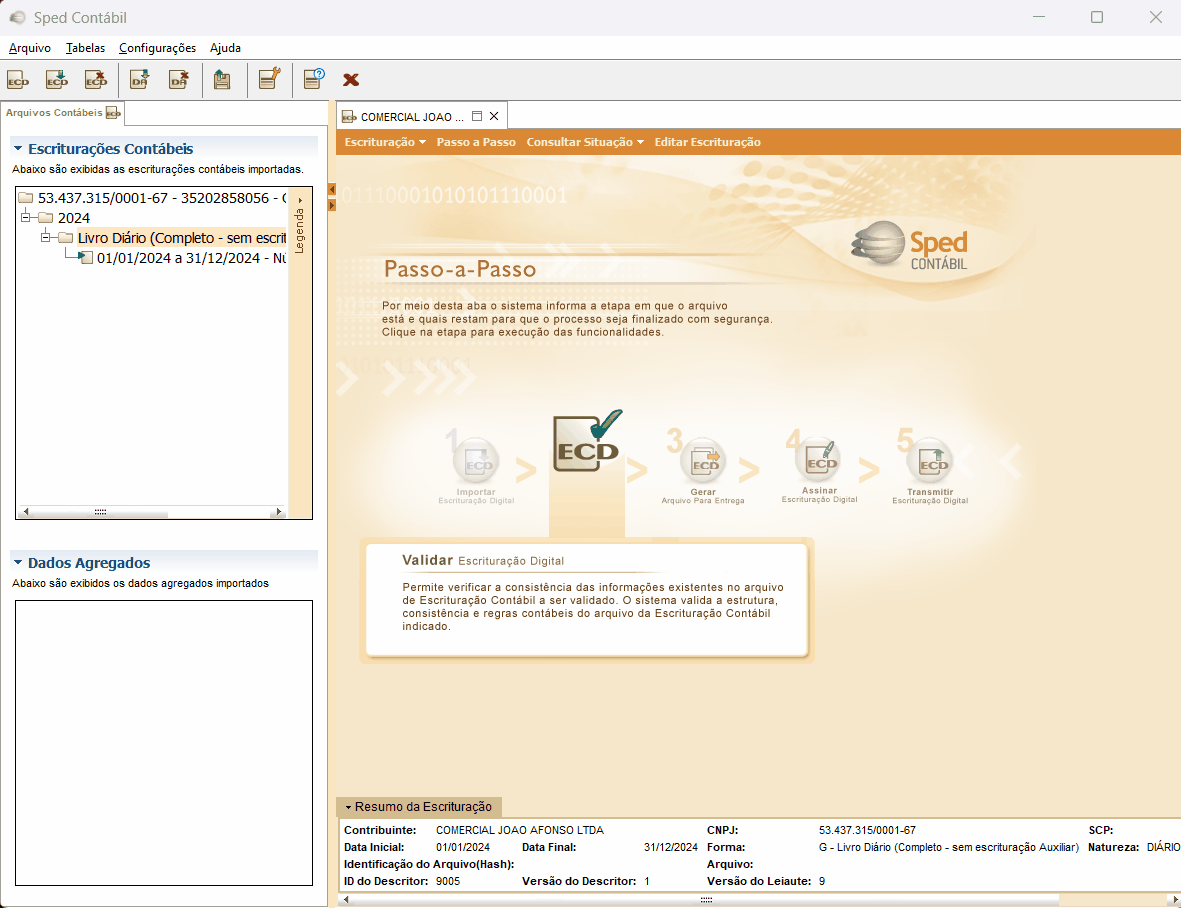This screenshot has width=1181, height=908.
Task: Click the red X exit toolbar icon
Action: [x=351, y=80]
